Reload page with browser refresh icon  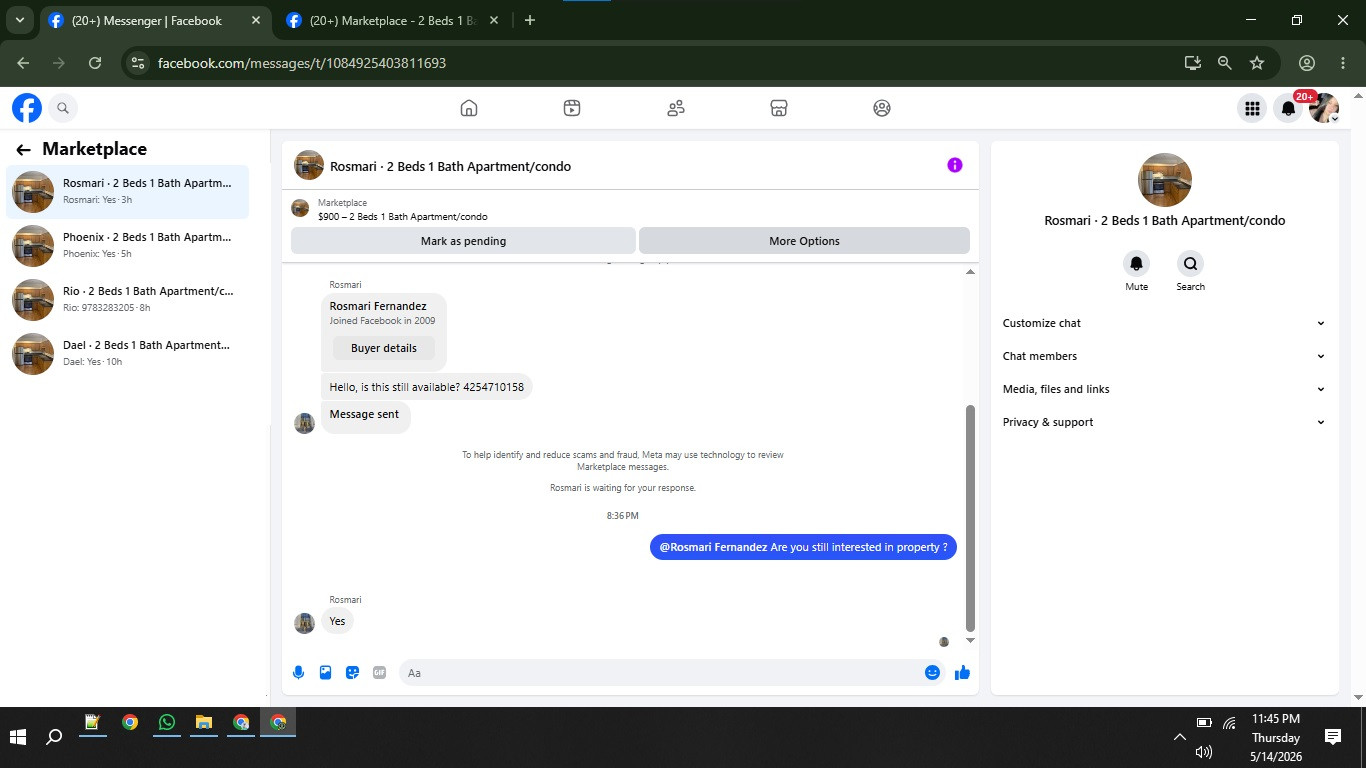point(95,63)
